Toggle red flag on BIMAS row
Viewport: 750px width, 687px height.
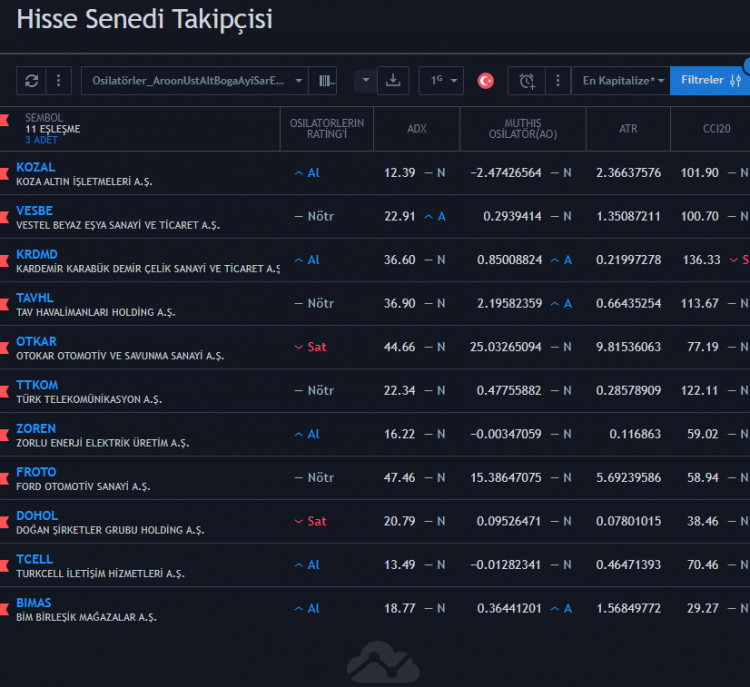click(5, 609)
